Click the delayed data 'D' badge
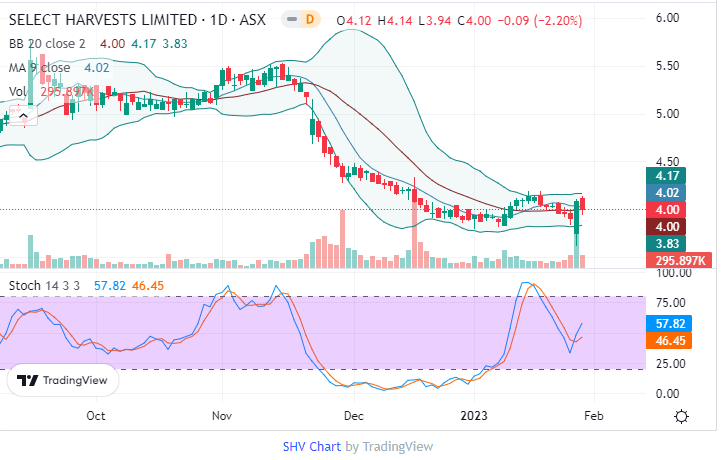This screenshot has width=722, height=460. pyautogui.click(x=310, y=20)
